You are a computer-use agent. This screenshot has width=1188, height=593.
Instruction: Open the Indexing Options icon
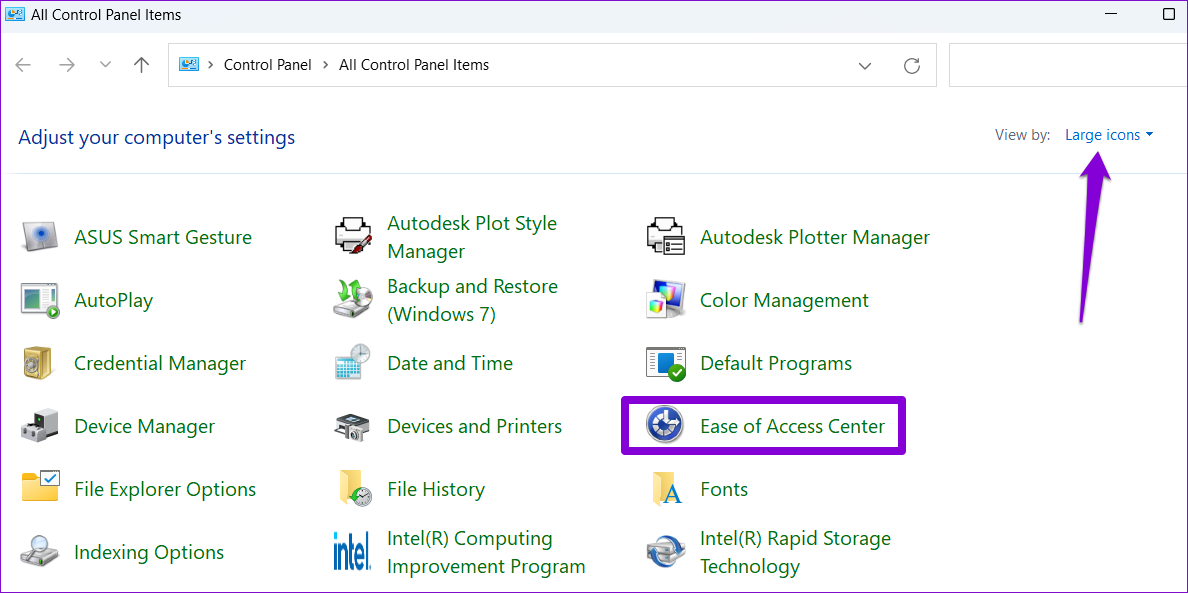(x=41, y=552)
